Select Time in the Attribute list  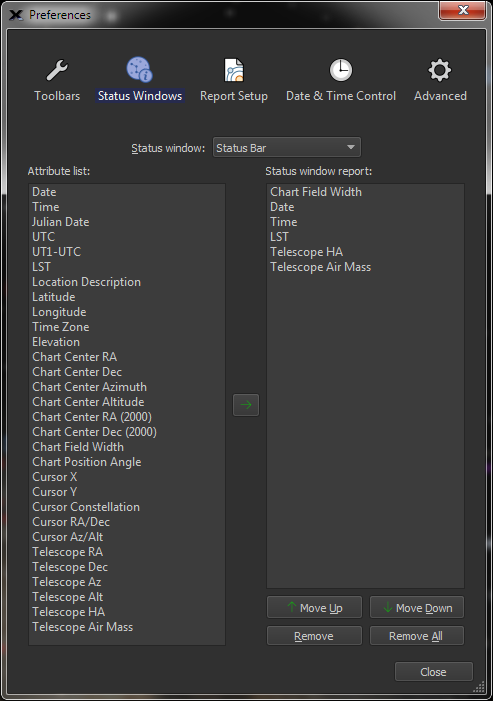127,207
